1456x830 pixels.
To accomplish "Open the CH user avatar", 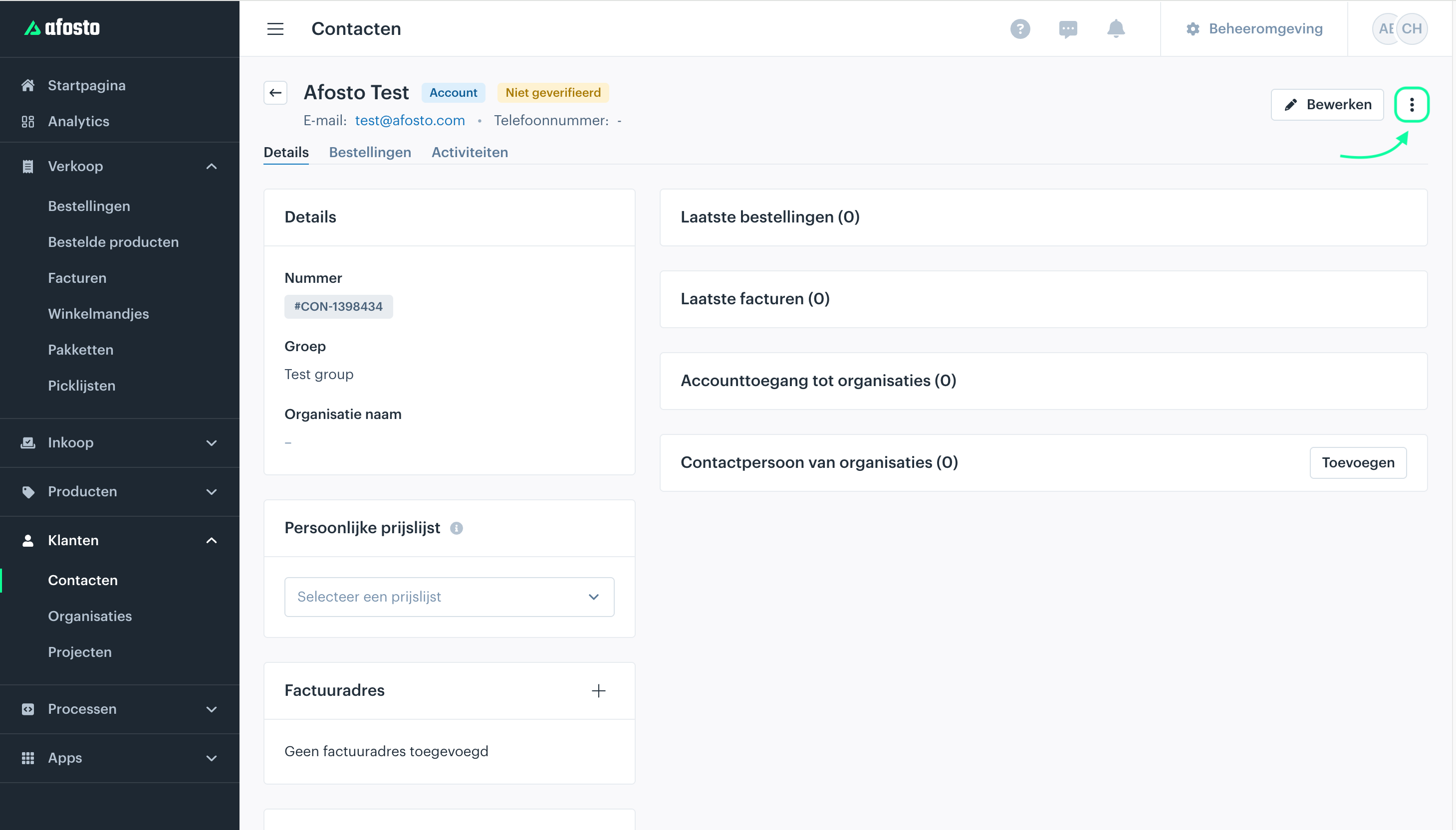I will (1412, 28).
